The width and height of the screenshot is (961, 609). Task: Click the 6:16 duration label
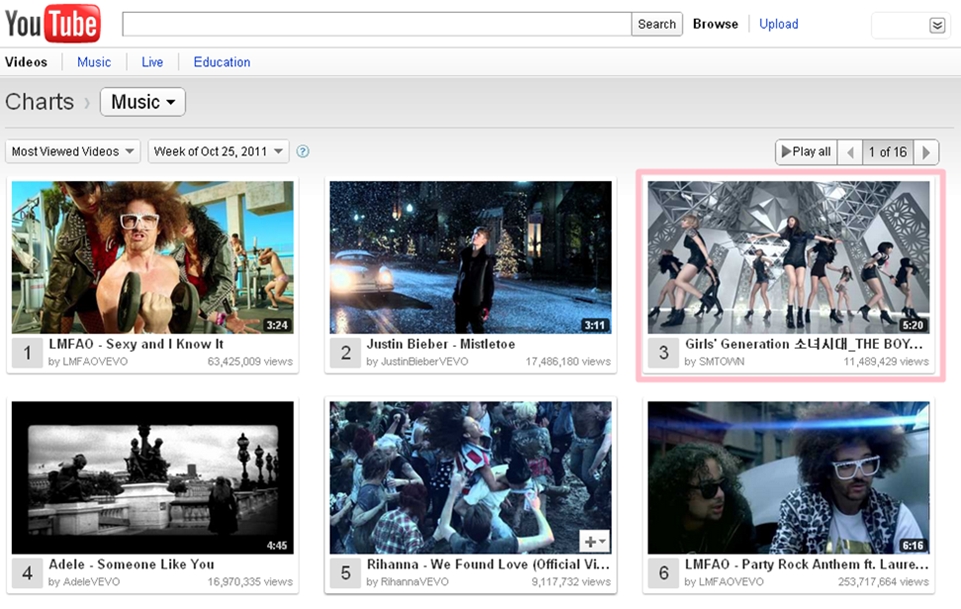tap(913, 545)
